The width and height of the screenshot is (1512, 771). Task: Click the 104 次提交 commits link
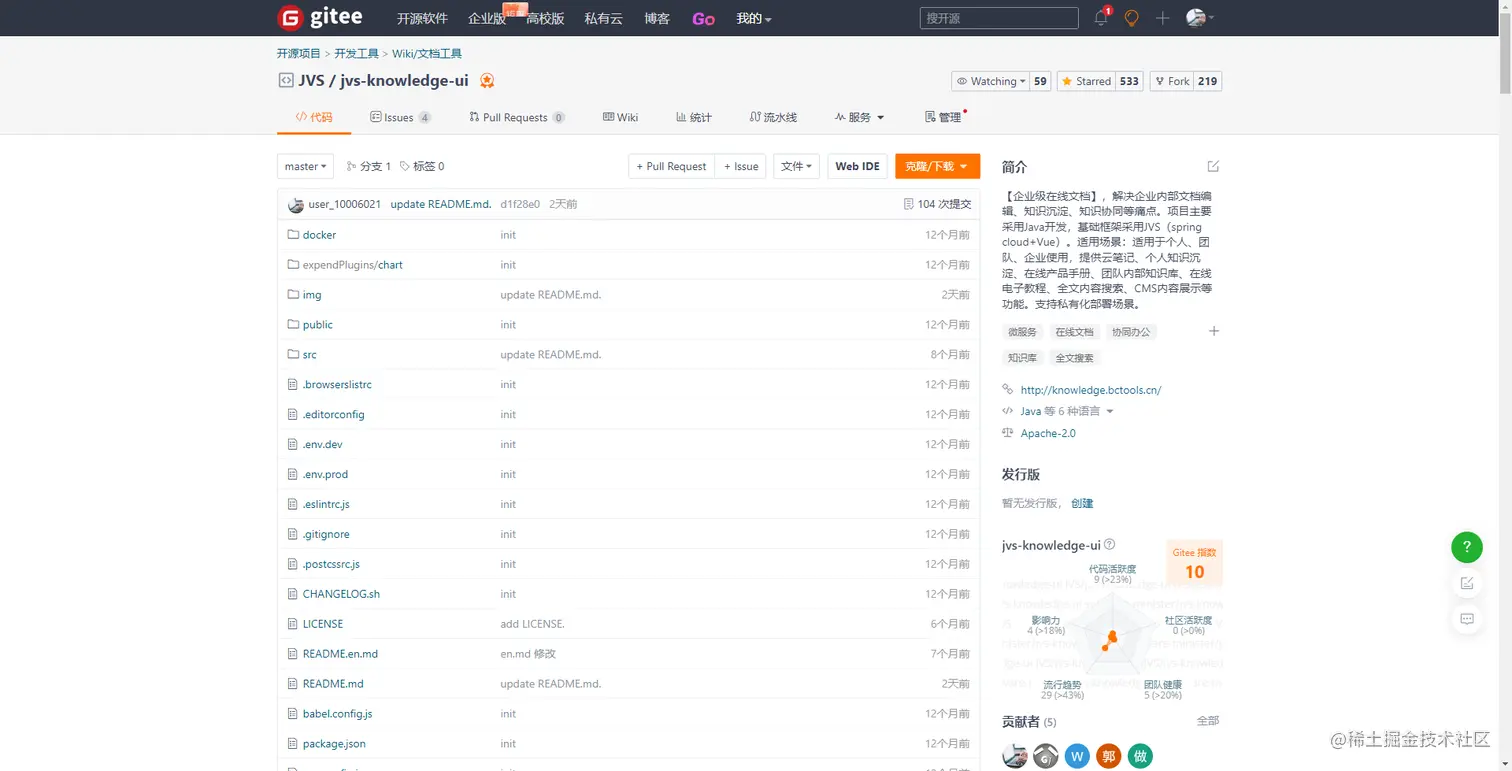937,204
